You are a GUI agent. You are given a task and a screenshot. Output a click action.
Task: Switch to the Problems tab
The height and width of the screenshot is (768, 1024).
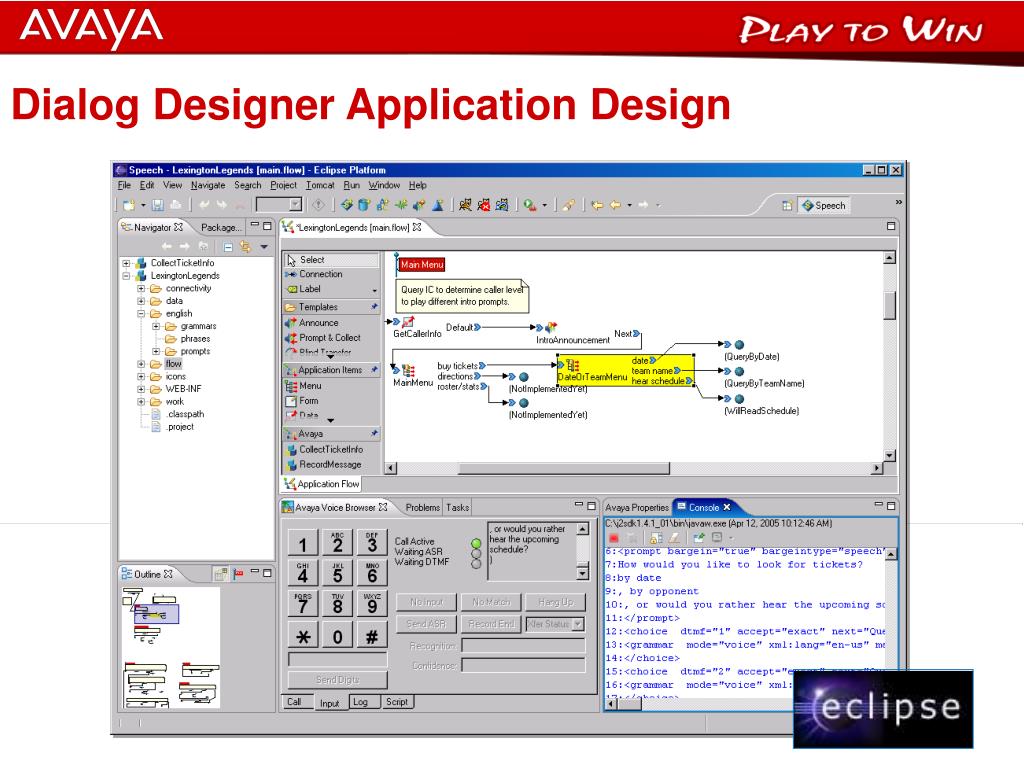(x=423, y=507)
